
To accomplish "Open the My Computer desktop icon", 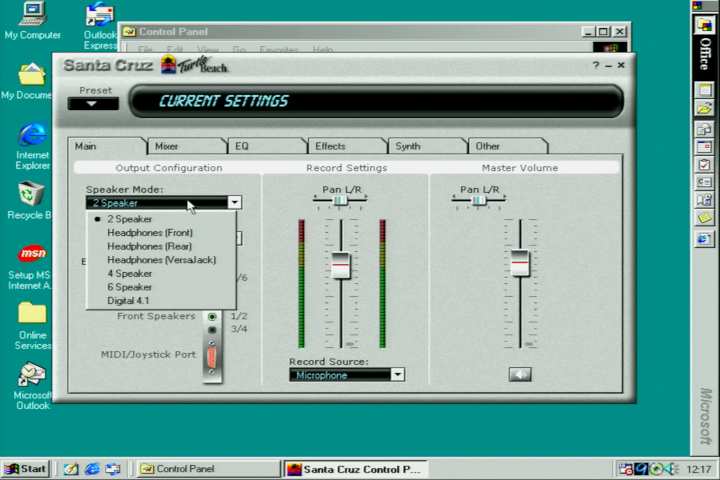I will pyautogui.click(x=32, y=21).
